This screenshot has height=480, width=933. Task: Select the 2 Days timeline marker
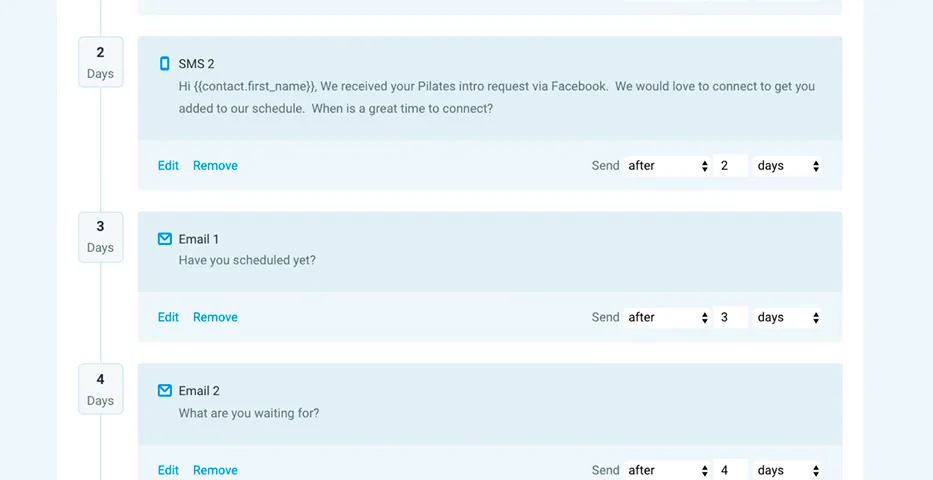point(100,62)
